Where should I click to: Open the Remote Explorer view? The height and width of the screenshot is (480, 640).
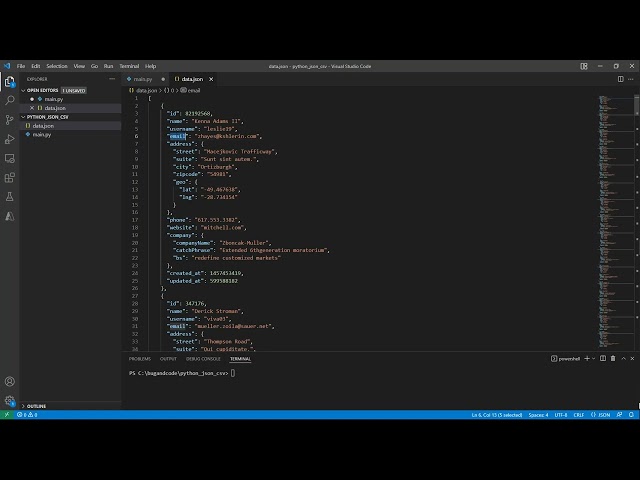9,158
